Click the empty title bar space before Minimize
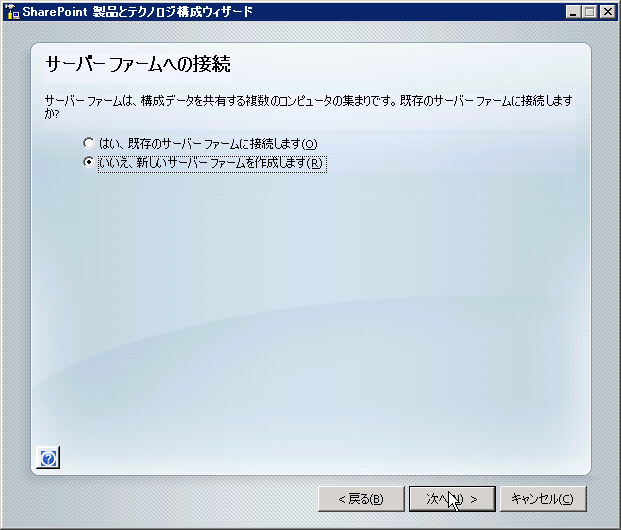 (x=420, y=12)
